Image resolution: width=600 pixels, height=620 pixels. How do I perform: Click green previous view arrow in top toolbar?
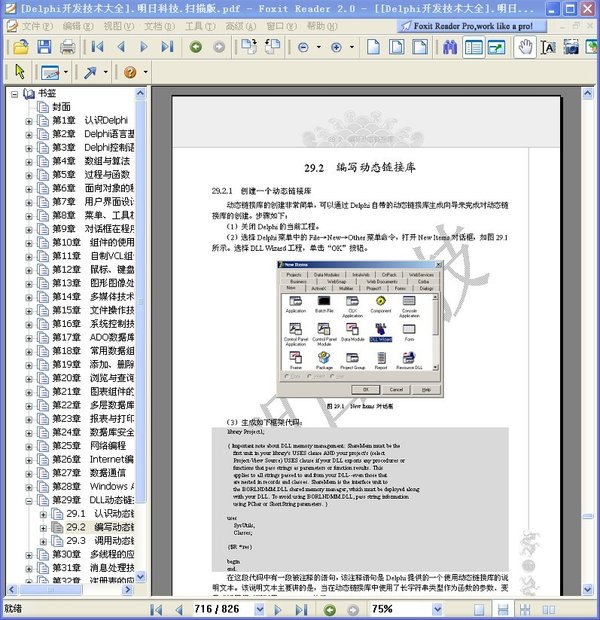tap(196, 47)
